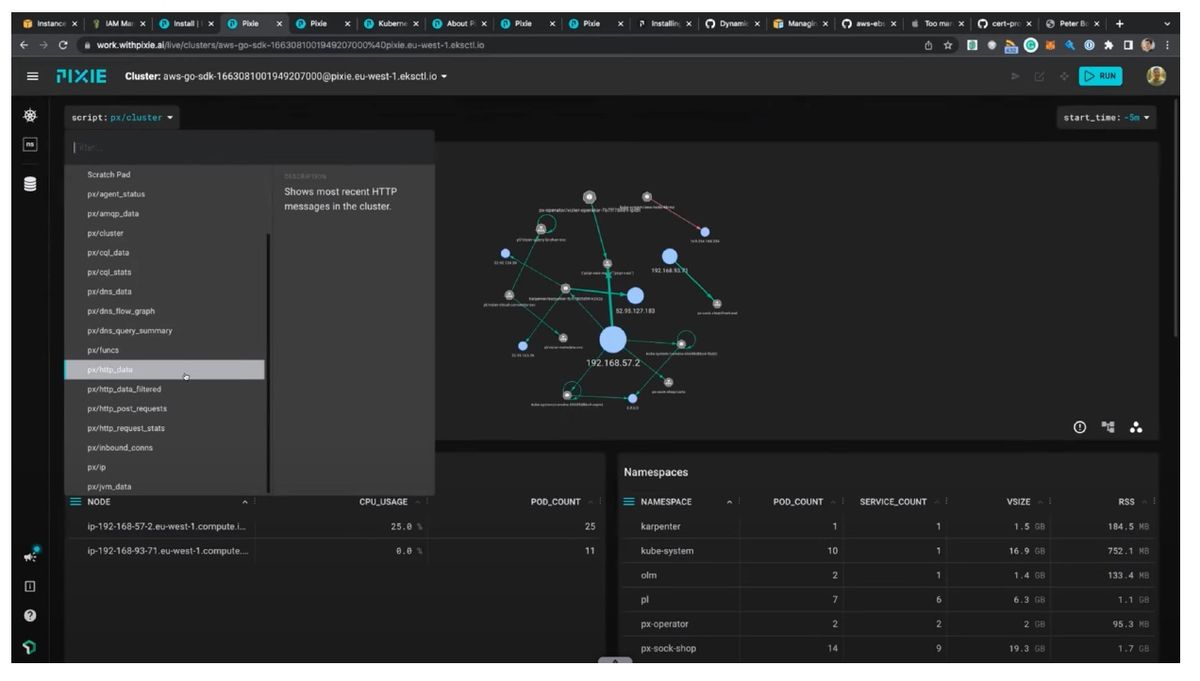The width and height of the screenshot is (1200, 681).
Task: Reload the page in the browser
Action: tap(63, 45)
